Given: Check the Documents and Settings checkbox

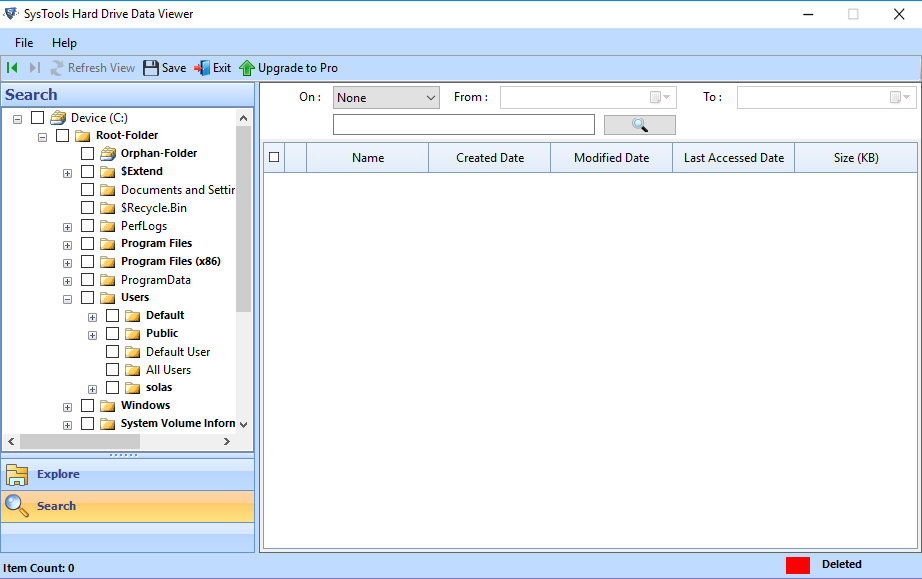Looking at the screenshot, I should (x=88, y=189).
